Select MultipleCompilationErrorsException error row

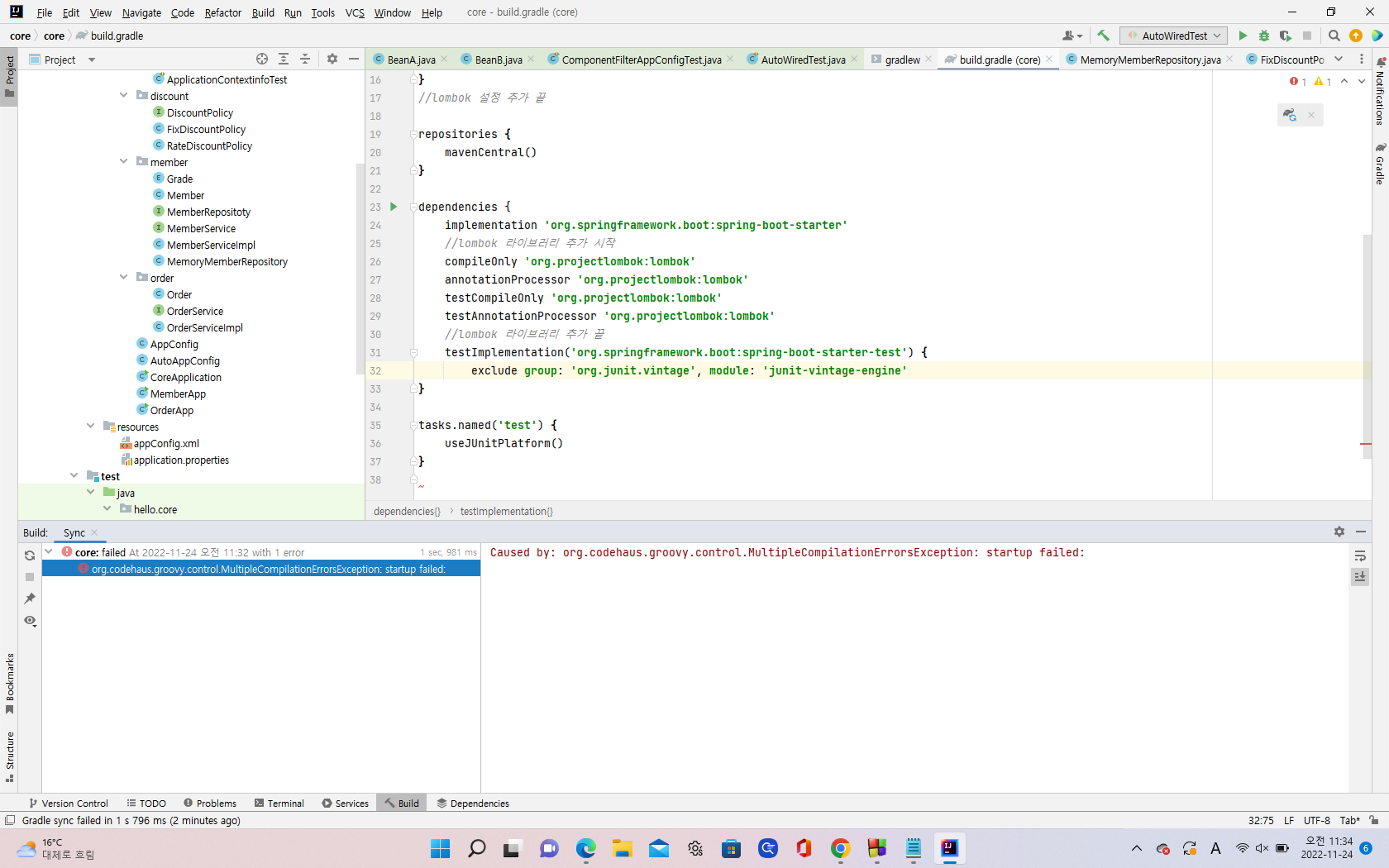click(x=261, y=569)
